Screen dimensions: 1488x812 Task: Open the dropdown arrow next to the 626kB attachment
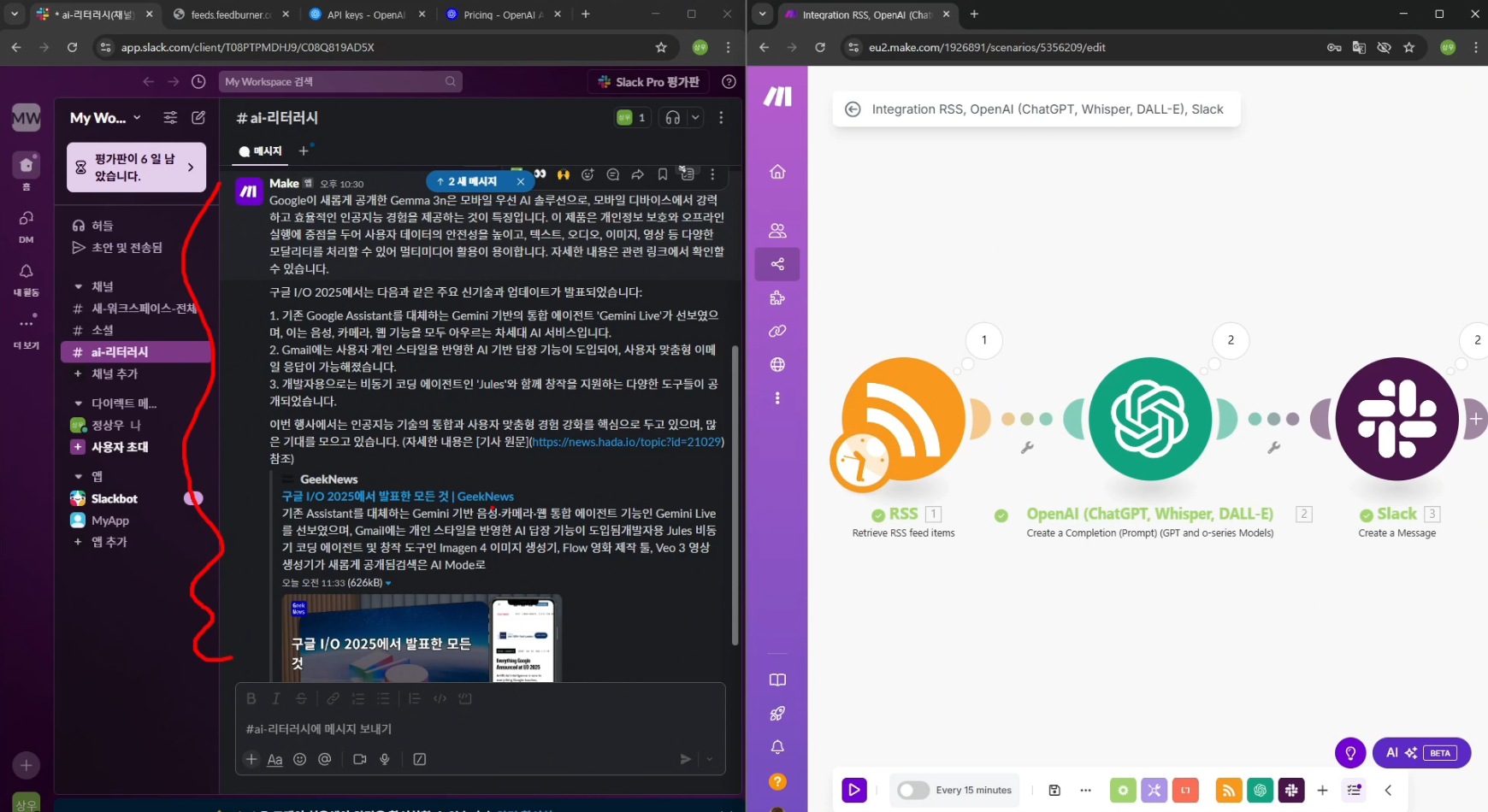(x=387, y=582)
